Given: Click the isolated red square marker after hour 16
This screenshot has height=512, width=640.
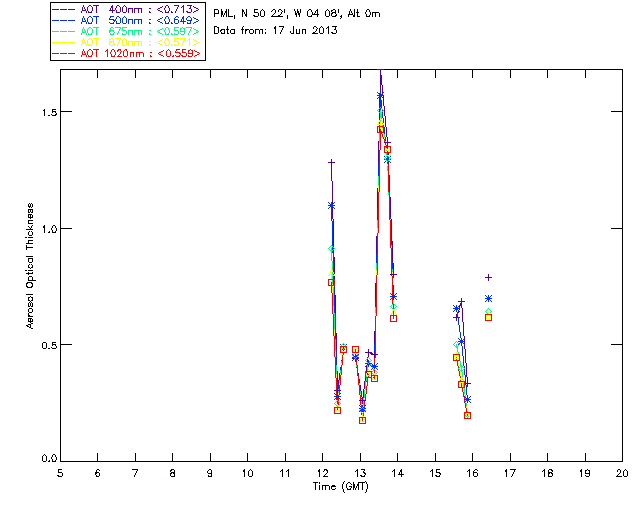Looking at the screenshot, I should point(488,318).
